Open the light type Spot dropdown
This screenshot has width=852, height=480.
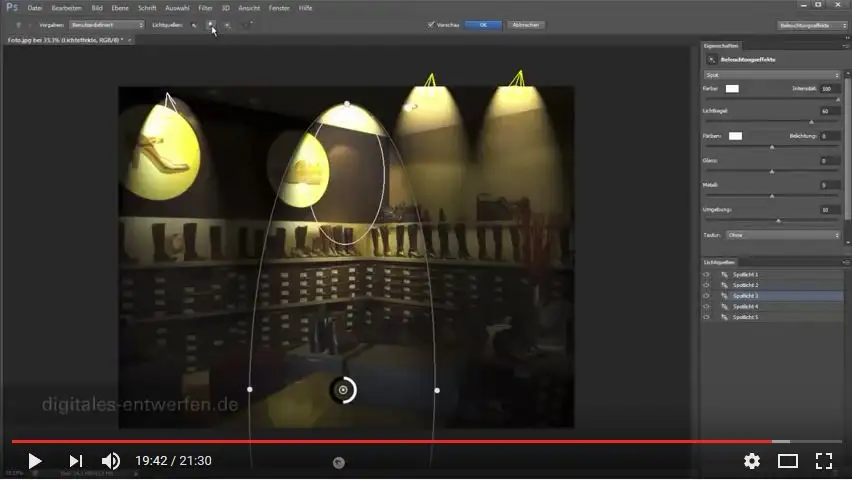[772, 75]
